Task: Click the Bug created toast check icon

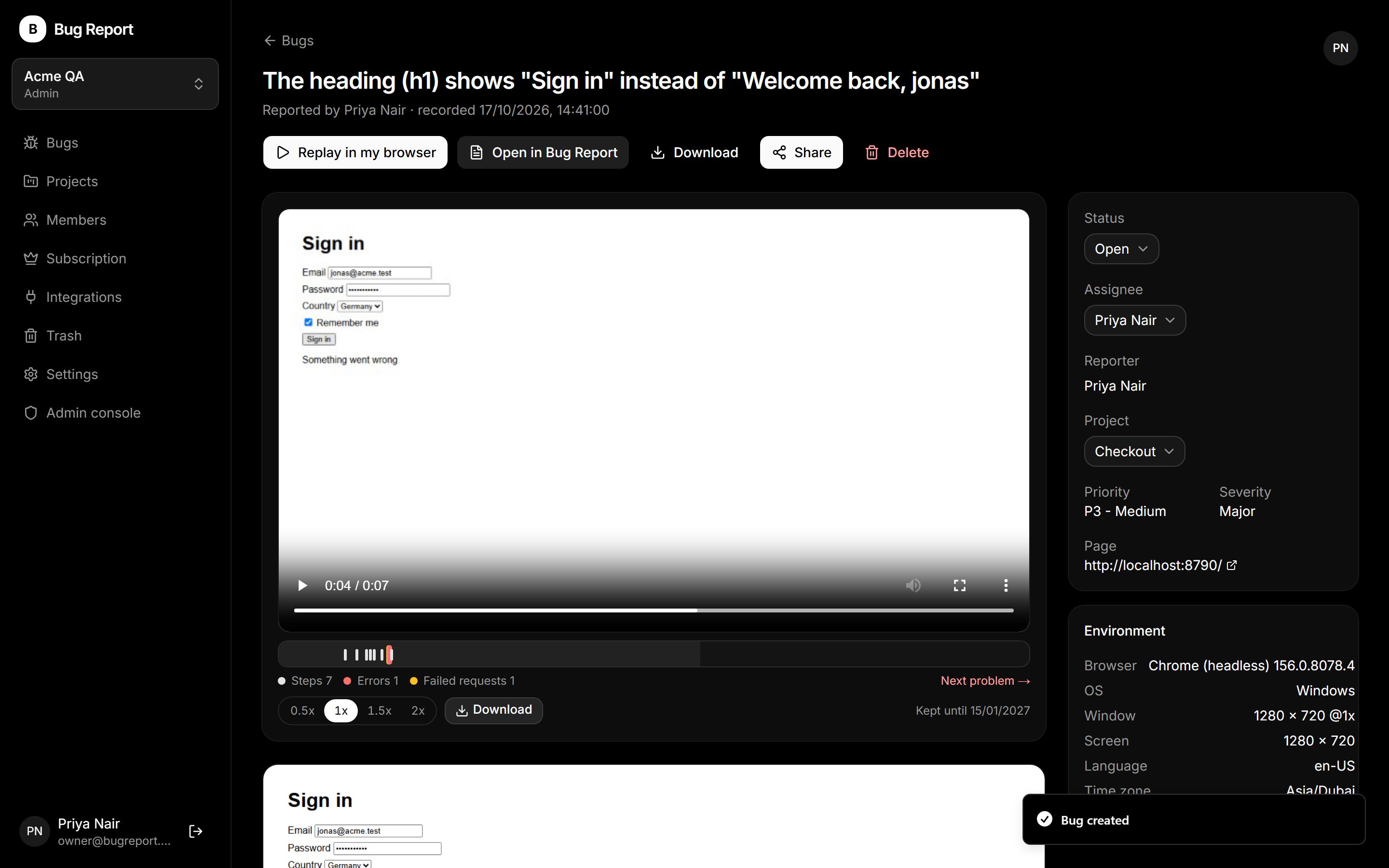Action: click(x=1045, y=819)
